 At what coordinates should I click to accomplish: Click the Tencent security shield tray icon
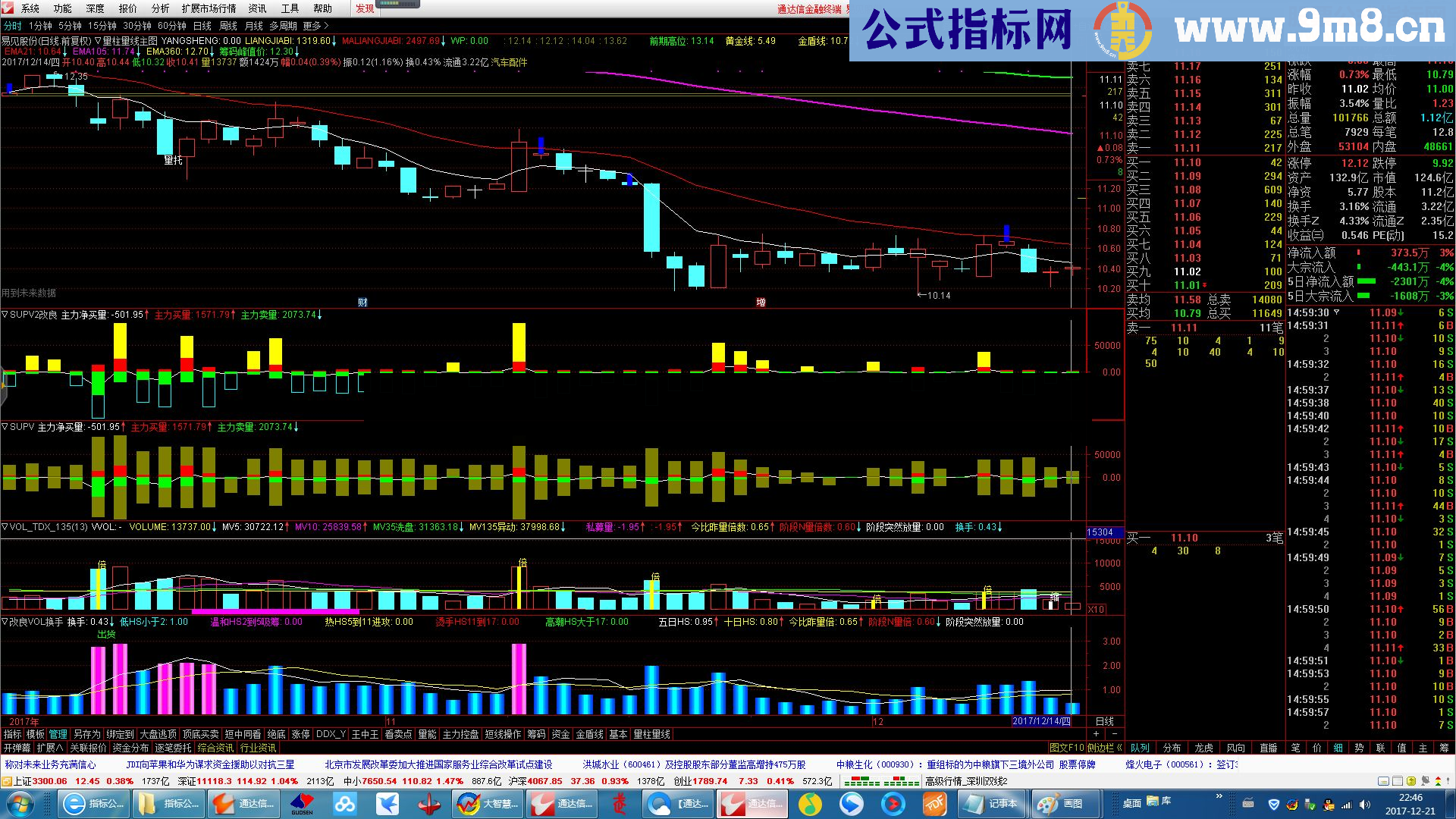click(x=1274, y=805)
